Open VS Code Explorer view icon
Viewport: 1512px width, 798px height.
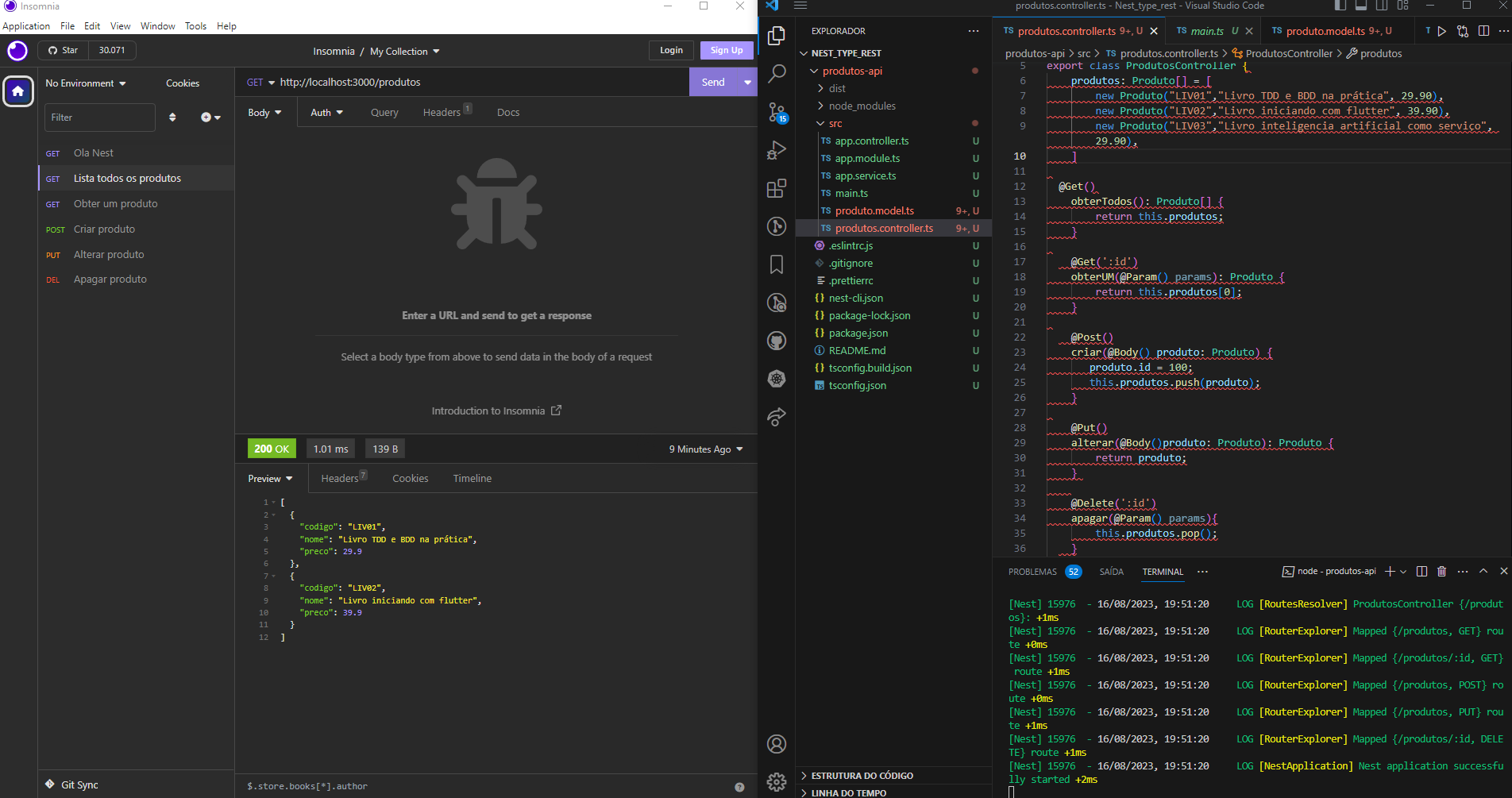point(777,36)
